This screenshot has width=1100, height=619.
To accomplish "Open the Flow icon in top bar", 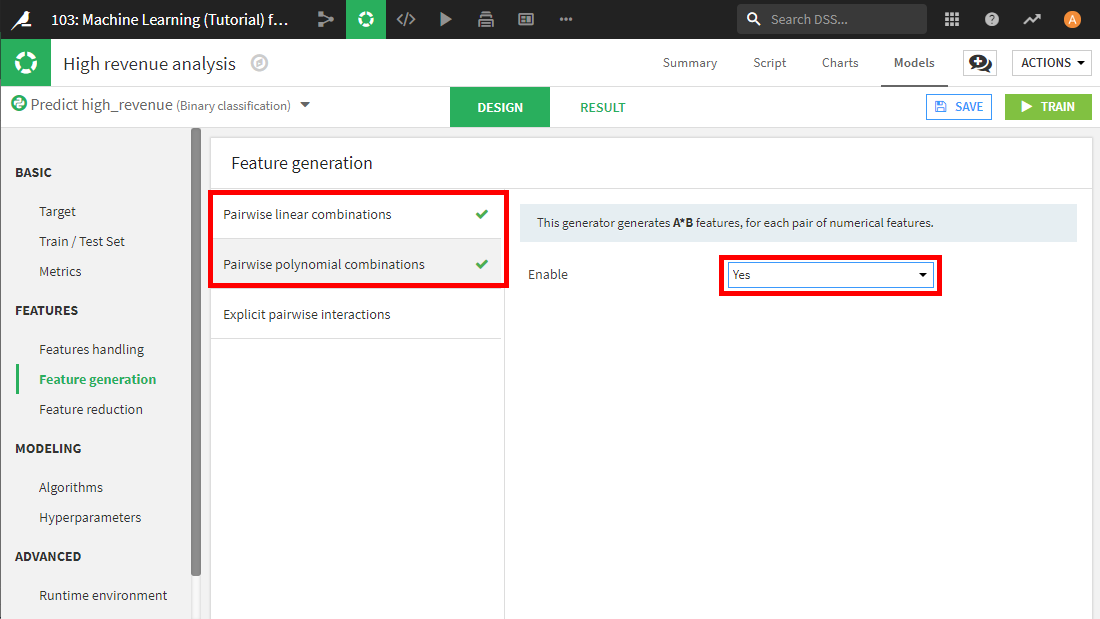I will pyautogui.click(x=326, y=20).
